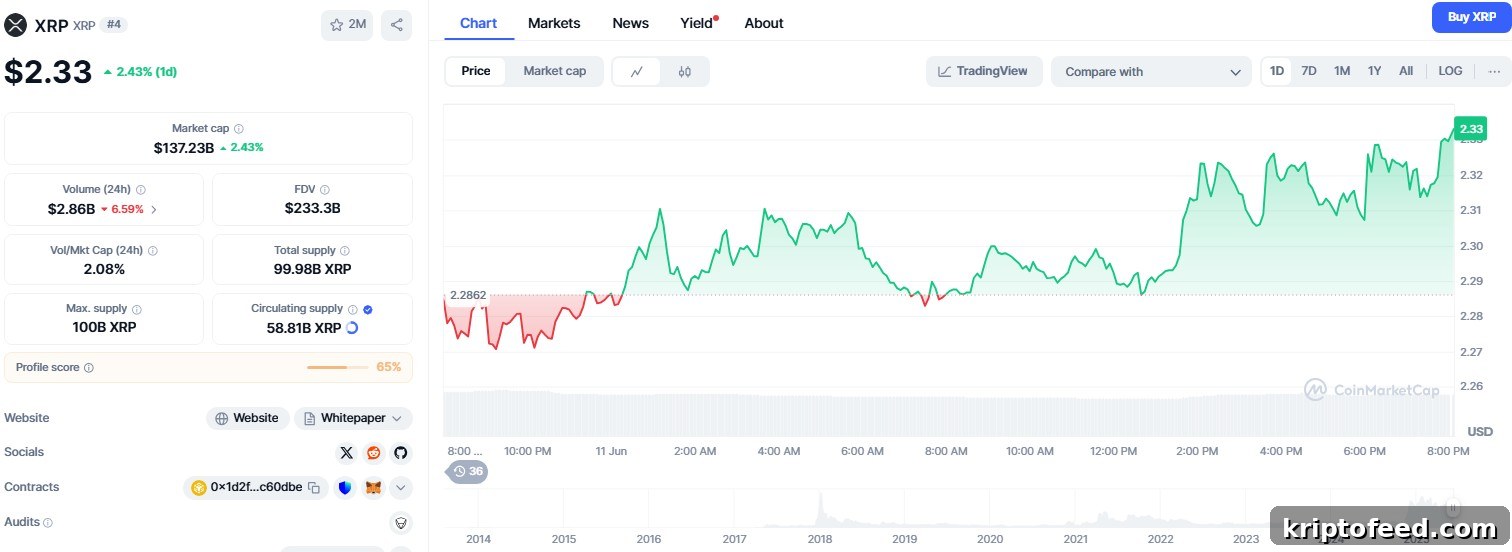Select Market cap chart mode

pyautogui.click(x=555, y=71)
